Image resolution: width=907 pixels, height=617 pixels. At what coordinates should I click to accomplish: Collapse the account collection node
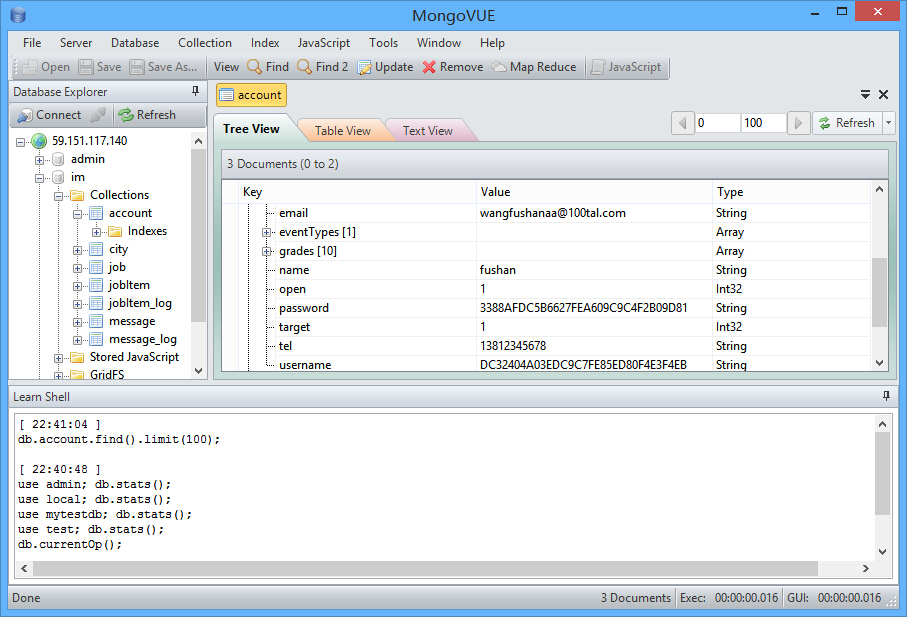78,214
